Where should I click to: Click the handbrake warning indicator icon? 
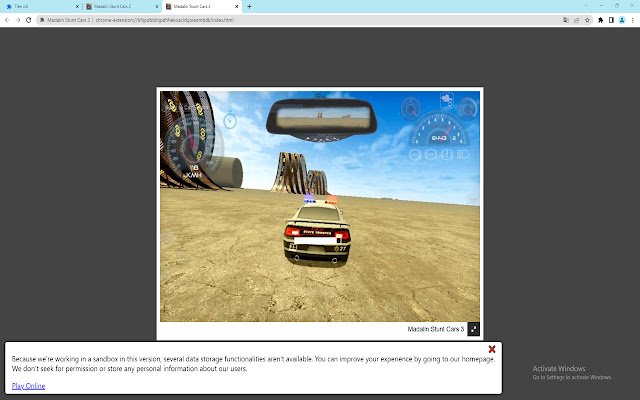coord(447,155)
